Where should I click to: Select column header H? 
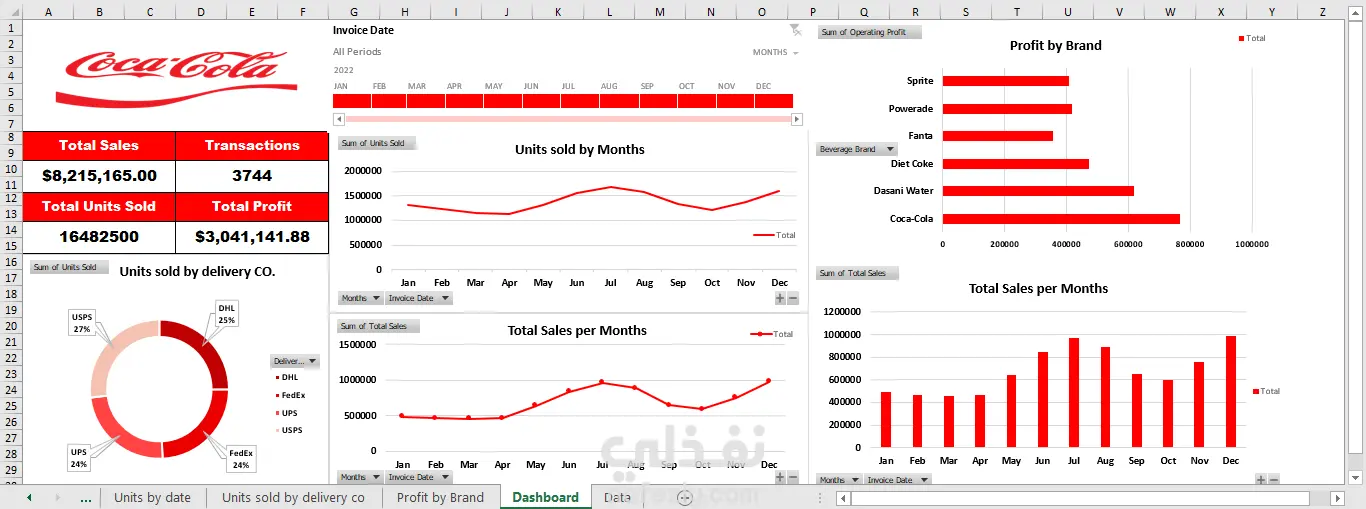[x=404, y=11]
